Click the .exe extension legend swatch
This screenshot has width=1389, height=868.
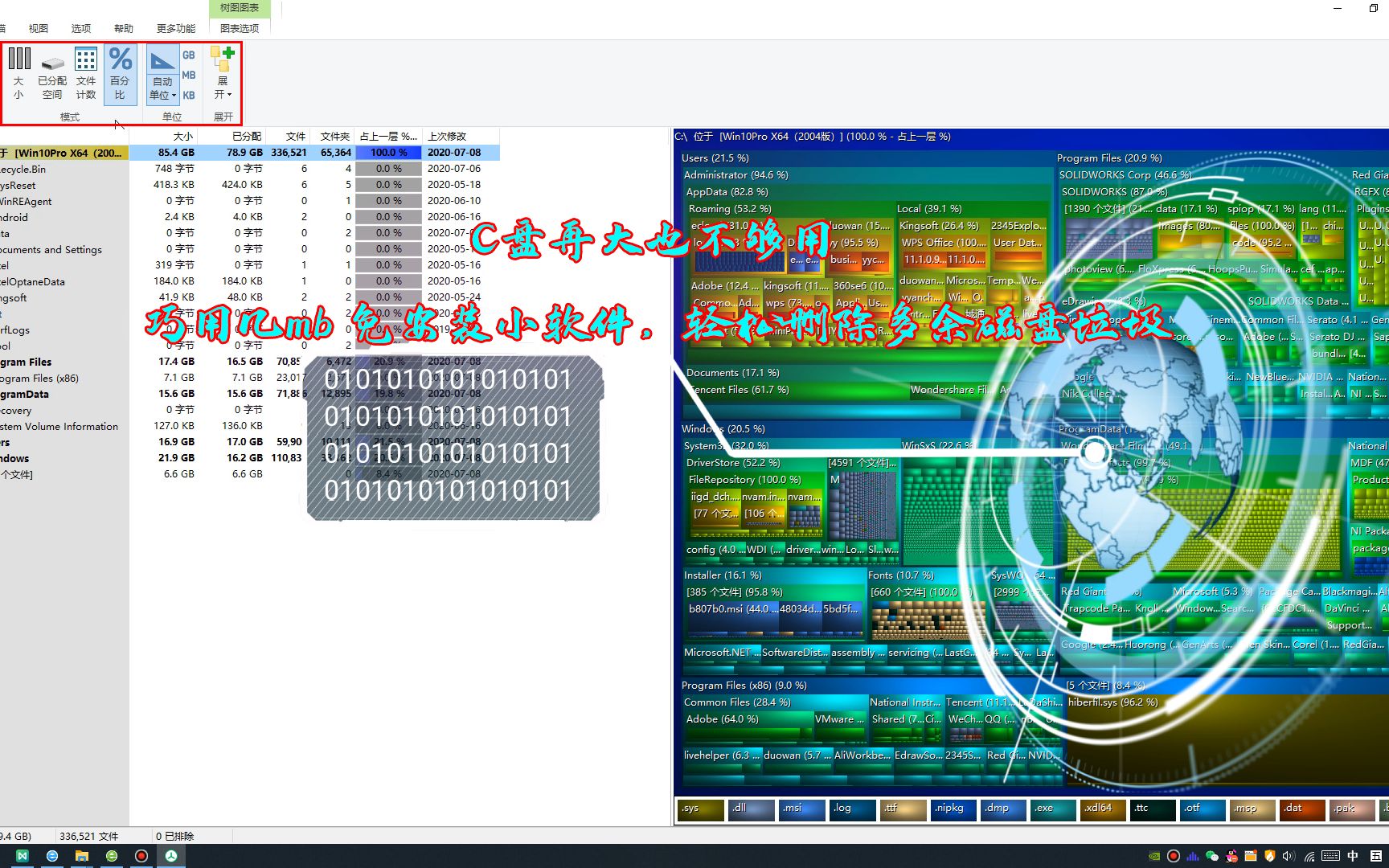pos(1053,809)
